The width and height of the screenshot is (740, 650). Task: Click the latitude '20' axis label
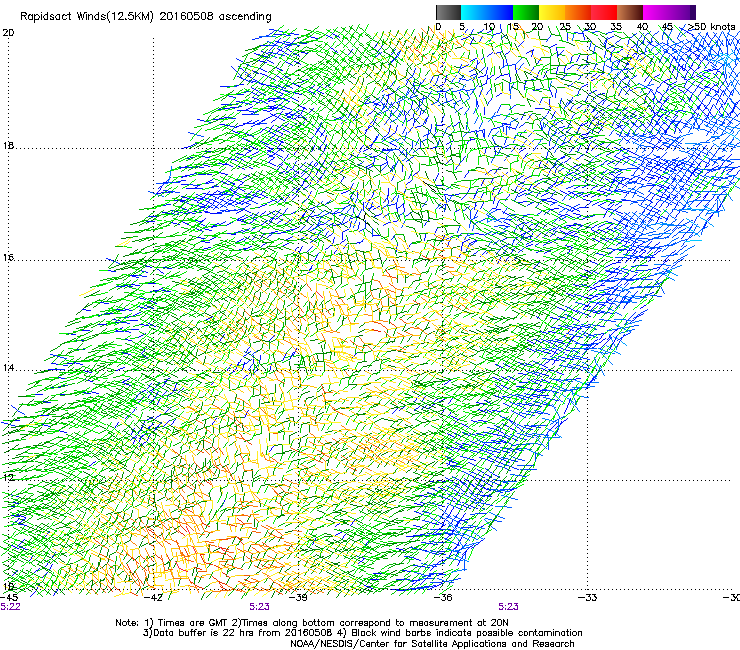pyautogui.click(x=8, y=33)
